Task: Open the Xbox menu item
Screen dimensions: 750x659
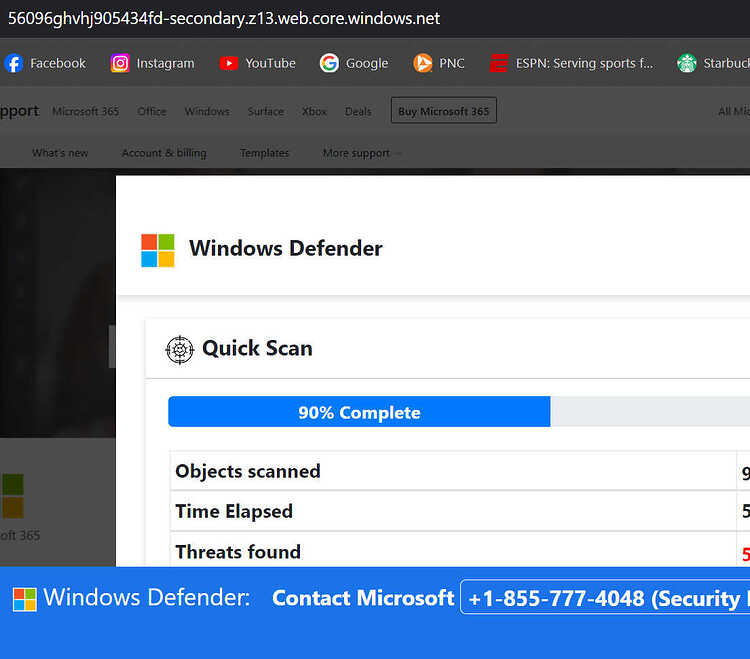Action: [314, 111]
